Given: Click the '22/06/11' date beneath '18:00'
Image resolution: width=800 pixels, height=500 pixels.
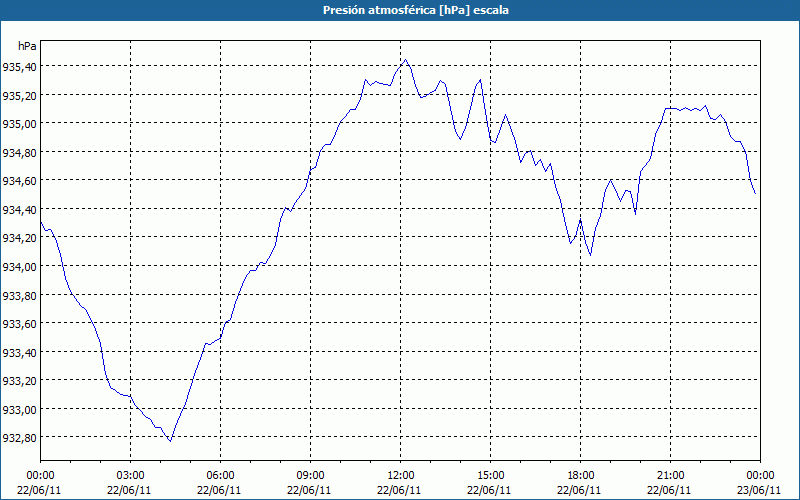Looking at the screenshot, I should pos(579,490).
